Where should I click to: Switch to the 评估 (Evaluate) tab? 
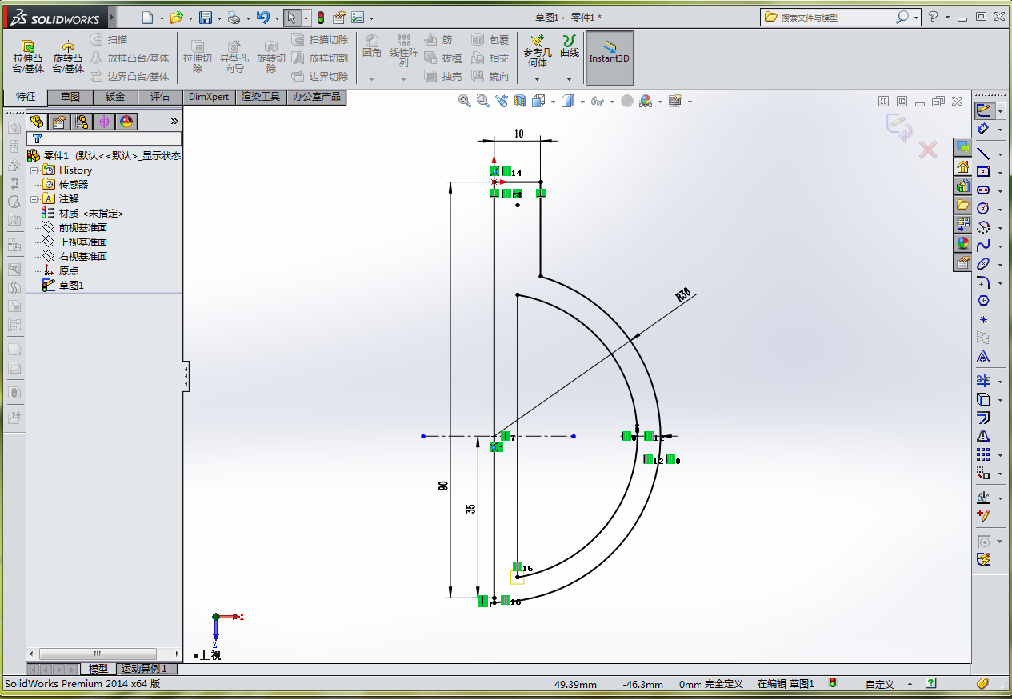[x=160, y=97]
